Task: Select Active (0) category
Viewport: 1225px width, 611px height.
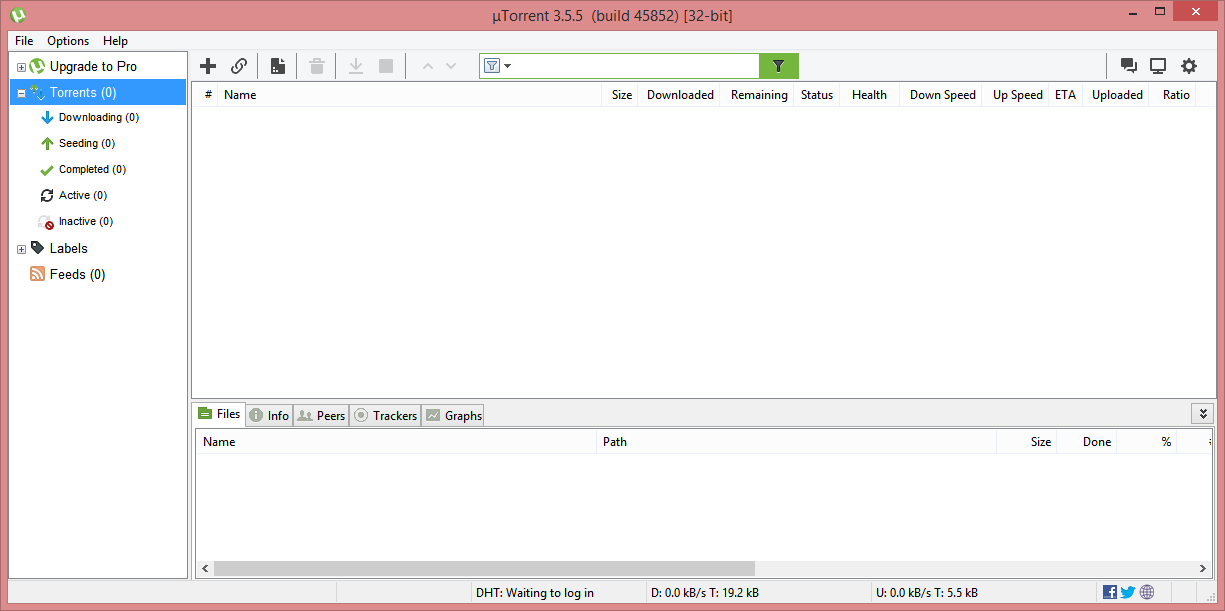Action: (x=82, y=195)
